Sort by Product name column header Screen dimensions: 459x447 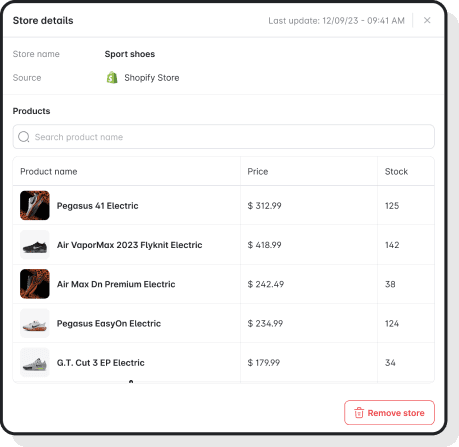(x=49, y=171)
